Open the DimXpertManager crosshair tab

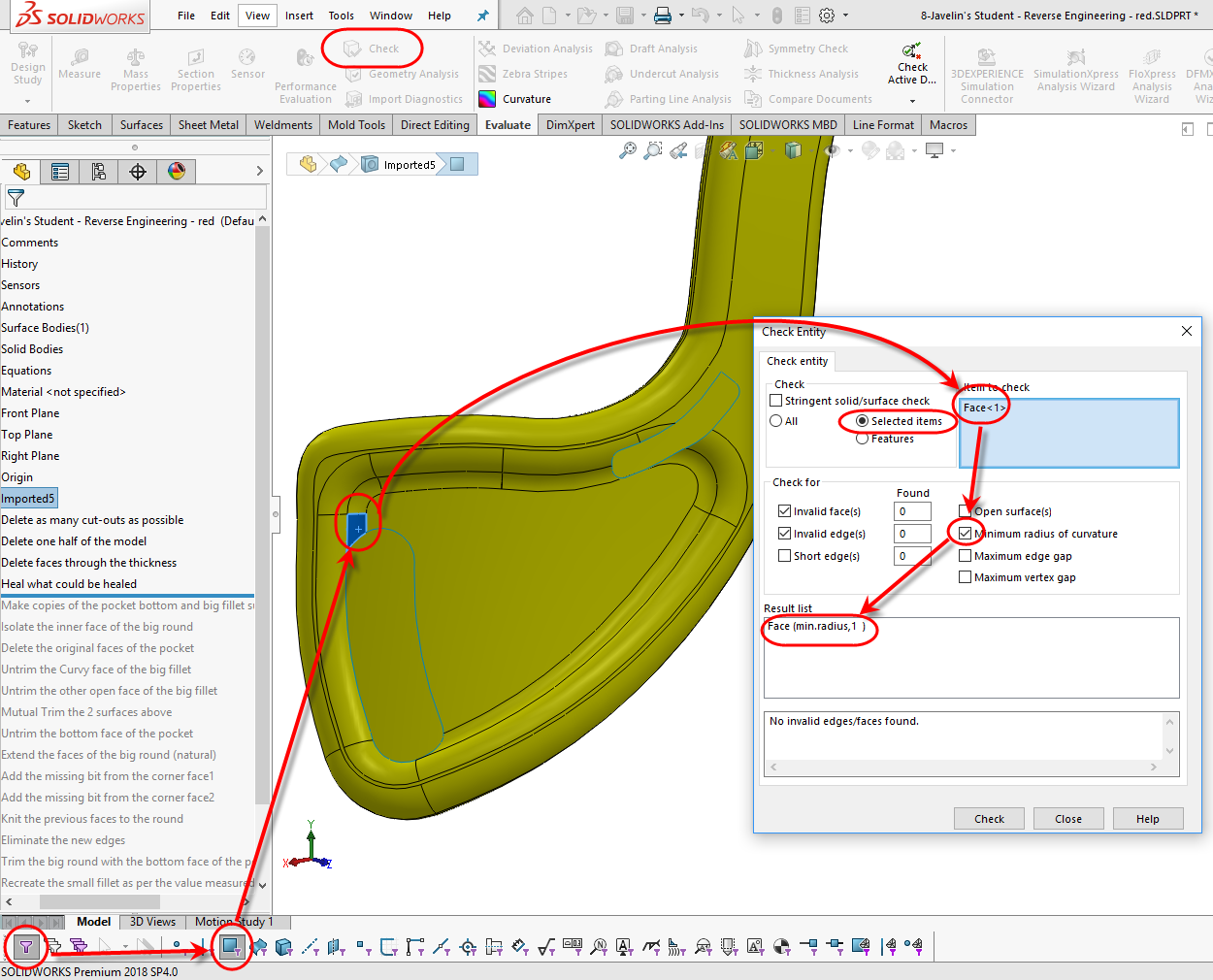pos(138,172)
